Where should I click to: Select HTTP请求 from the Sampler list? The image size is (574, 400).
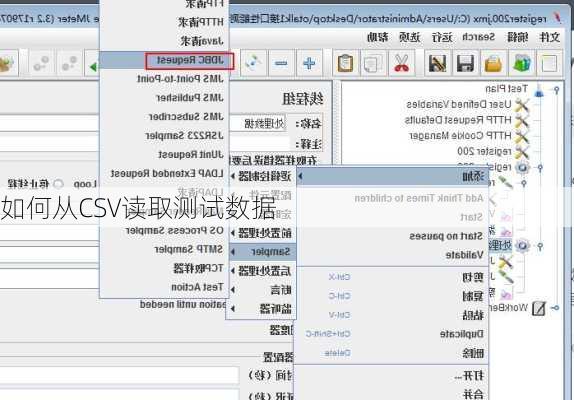(164, 22)
